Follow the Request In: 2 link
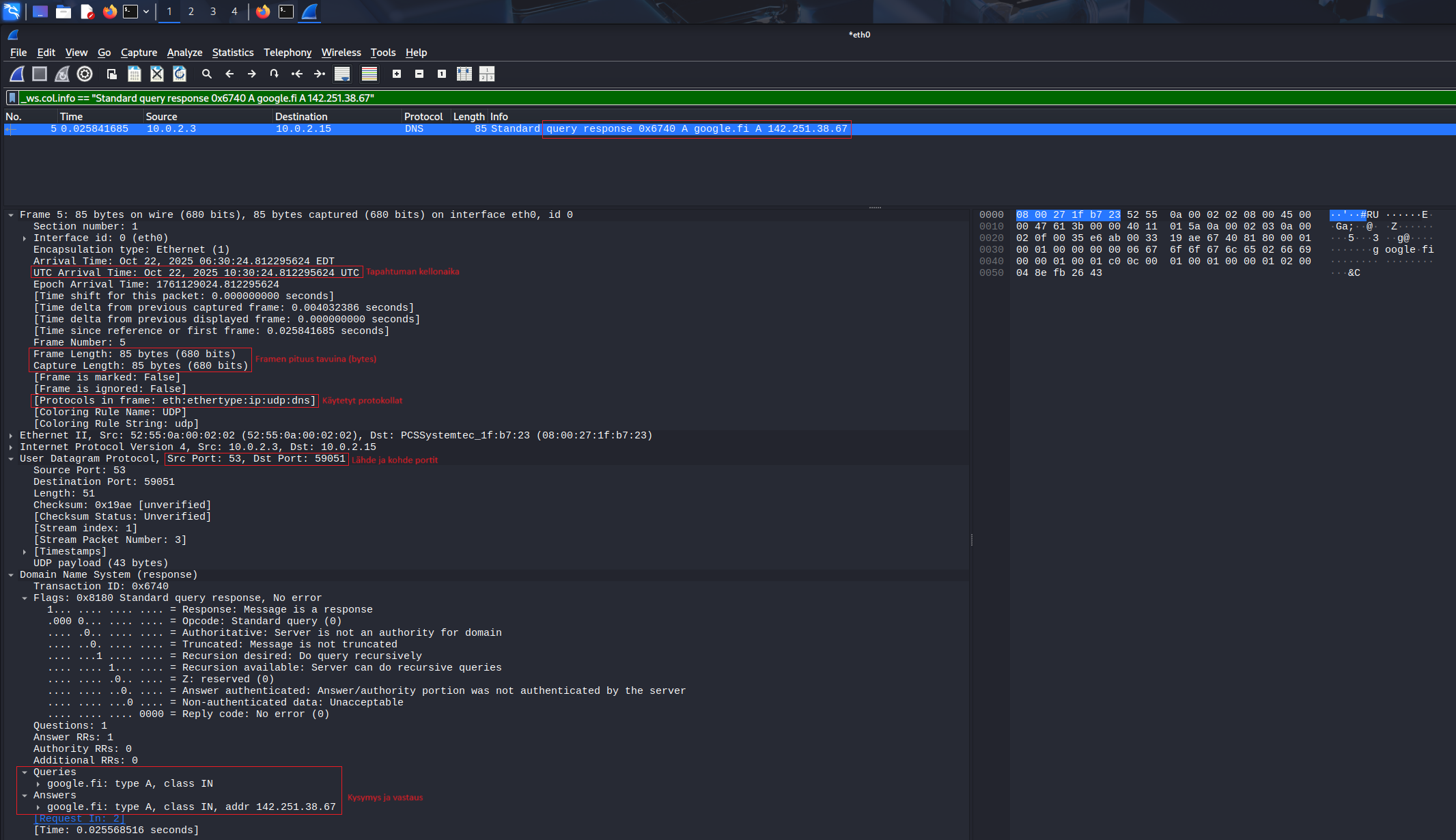 coord(79,819)
